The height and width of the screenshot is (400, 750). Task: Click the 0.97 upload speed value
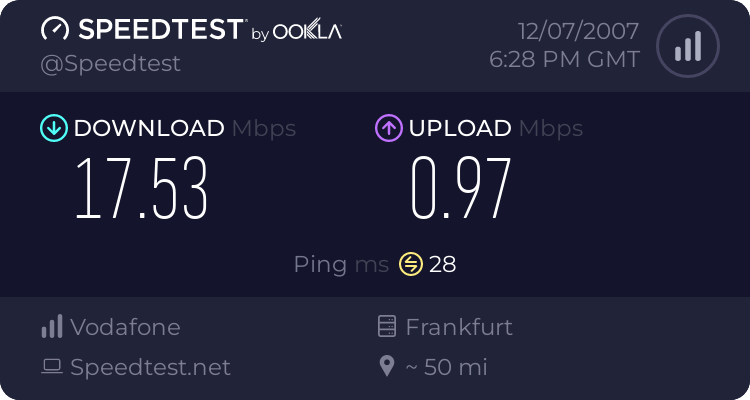(x=461, y=190)
